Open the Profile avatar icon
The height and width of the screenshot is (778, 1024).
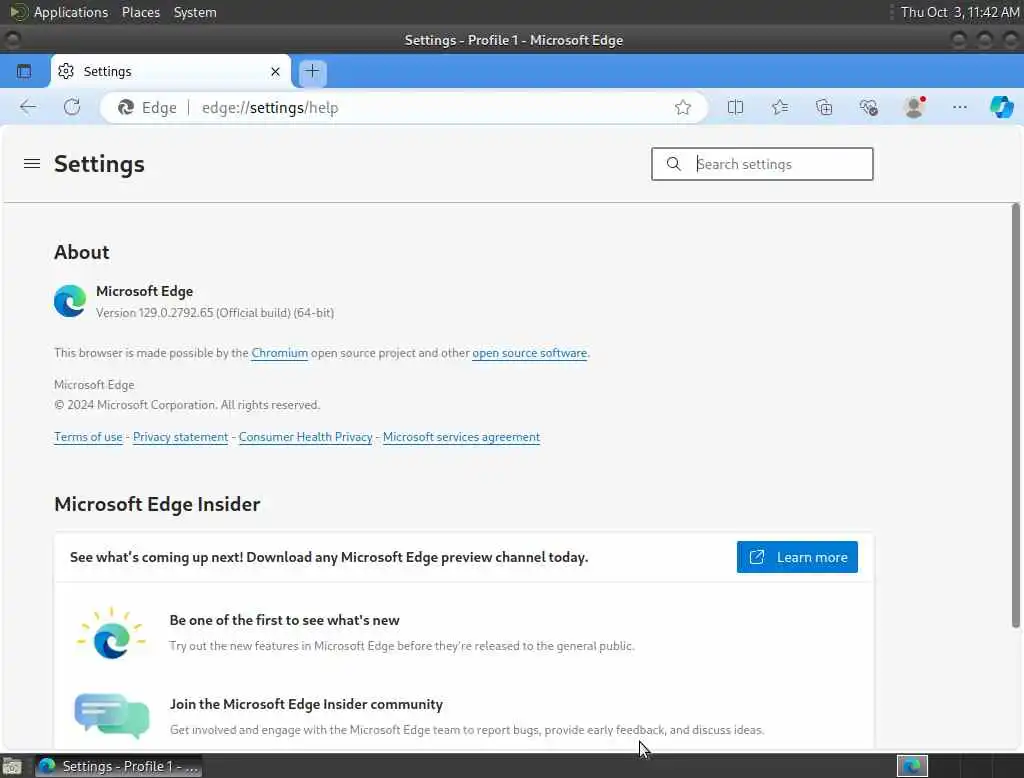pyautogui.click(x=914, y=107)
